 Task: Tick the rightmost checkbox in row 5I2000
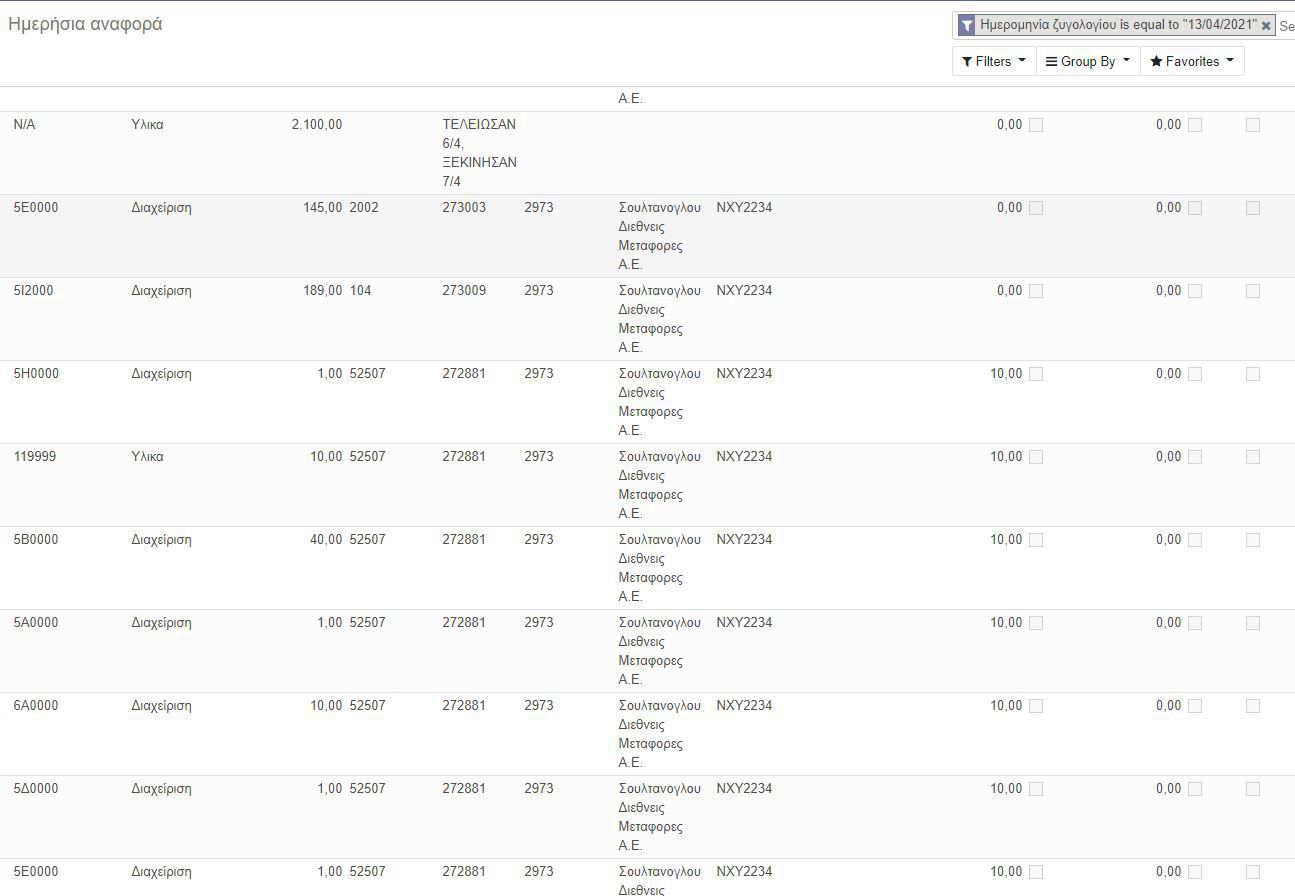(x=1253, y=291)
